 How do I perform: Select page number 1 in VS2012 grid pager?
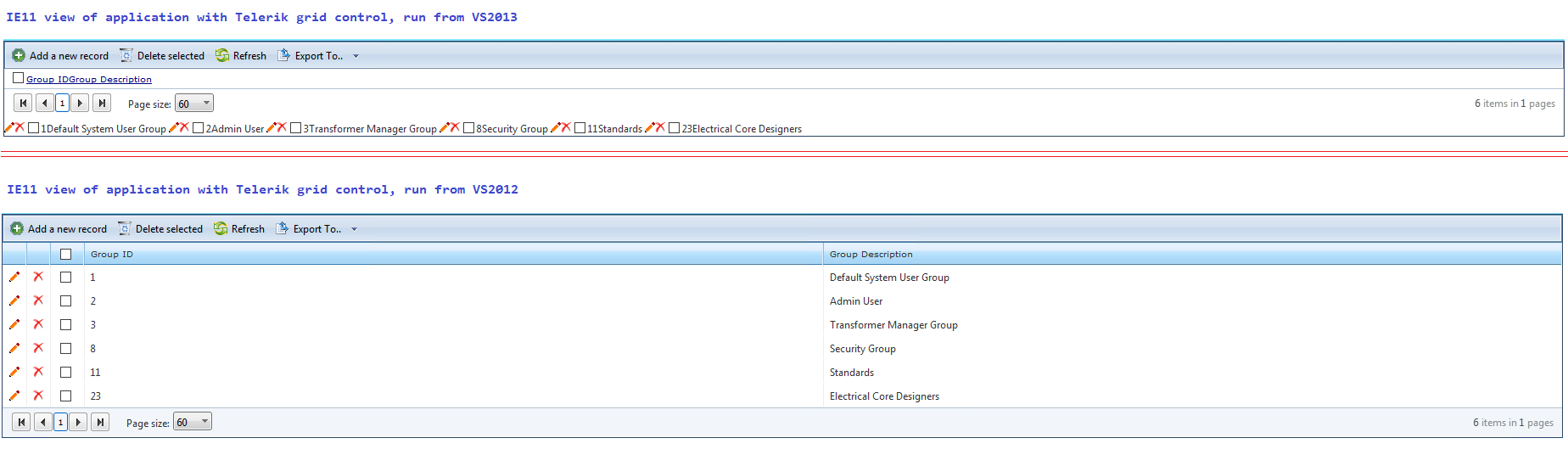coord(60,422)
